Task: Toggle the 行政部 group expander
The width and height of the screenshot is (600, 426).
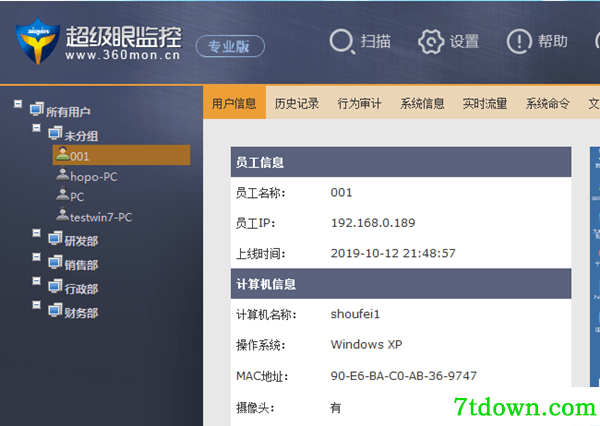Action: point(36,281)
